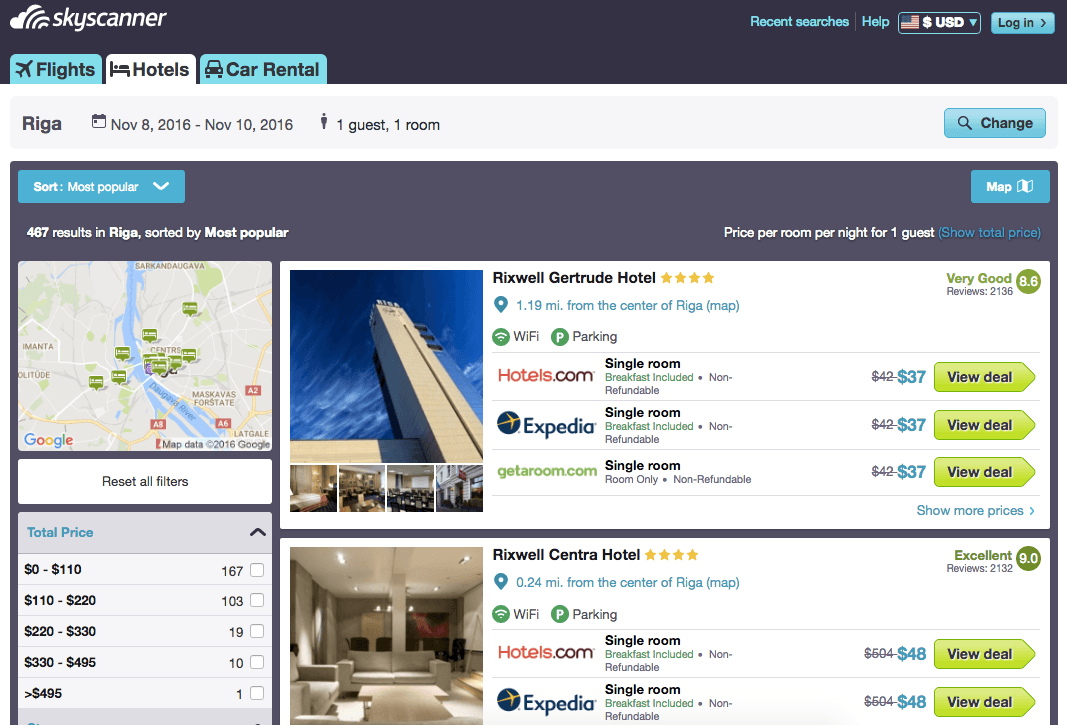Viewport: 1067px width, 725px height.
Task: Click the four-star rating of Rixwell Gertrude
Action: (x=687, y=278)
